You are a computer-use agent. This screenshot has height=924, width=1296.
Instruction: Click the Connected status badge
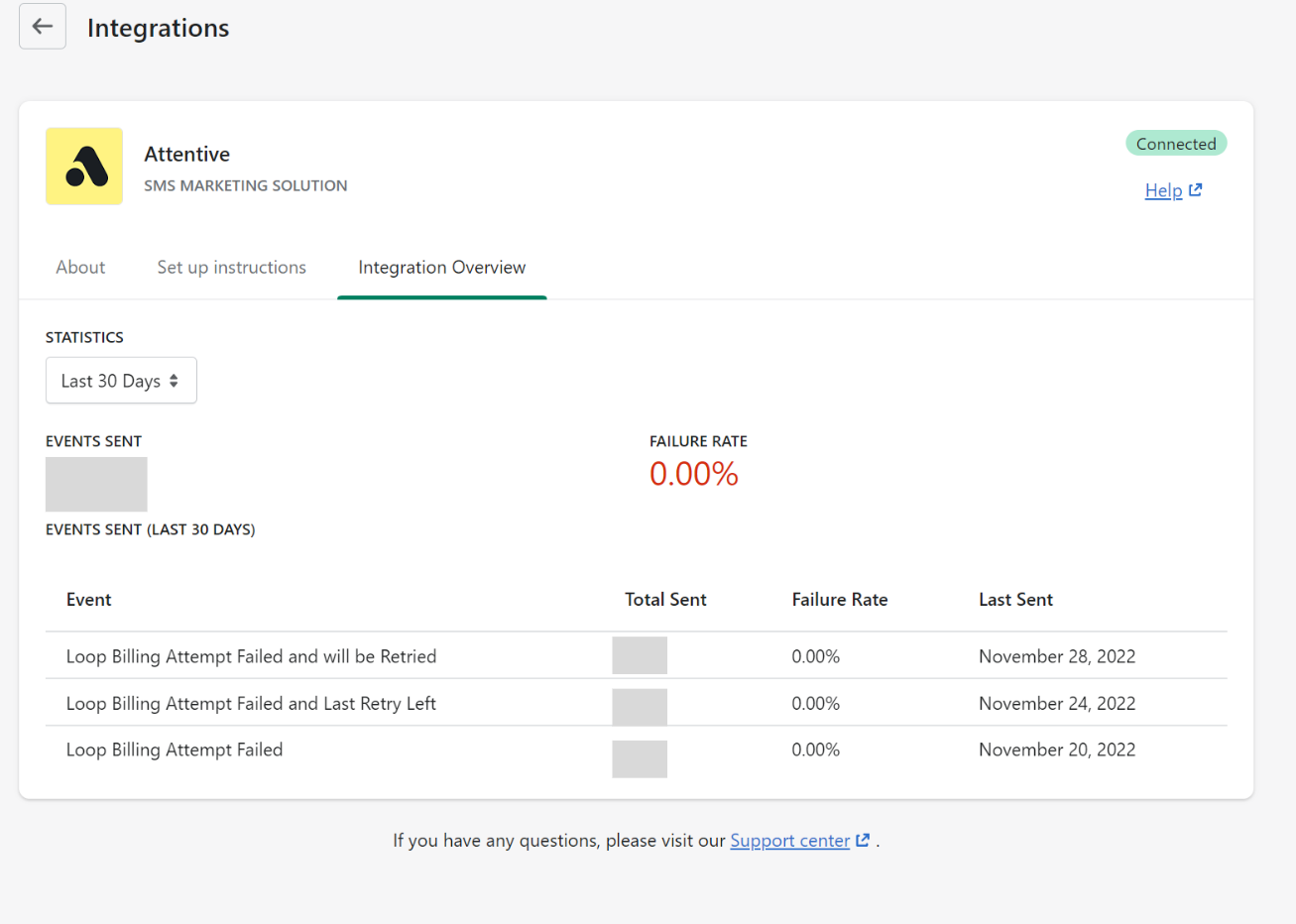1176,144
